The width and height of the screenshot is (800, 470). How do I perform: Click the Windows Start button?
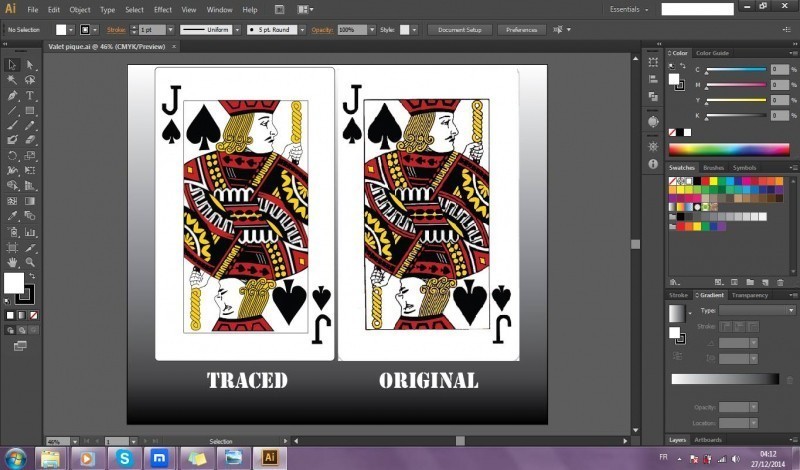15,458
